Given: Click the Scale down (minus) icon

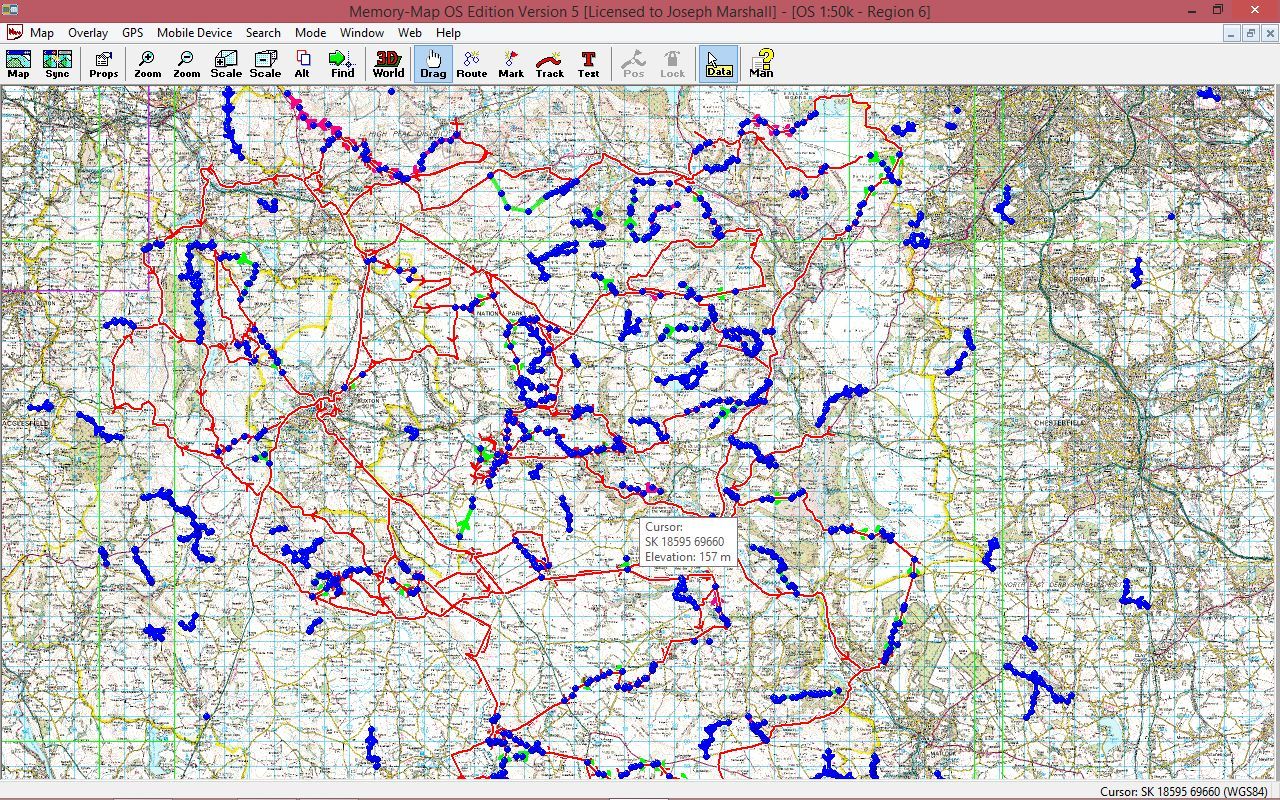Looking at the screenshot, I should coord(265,64).
